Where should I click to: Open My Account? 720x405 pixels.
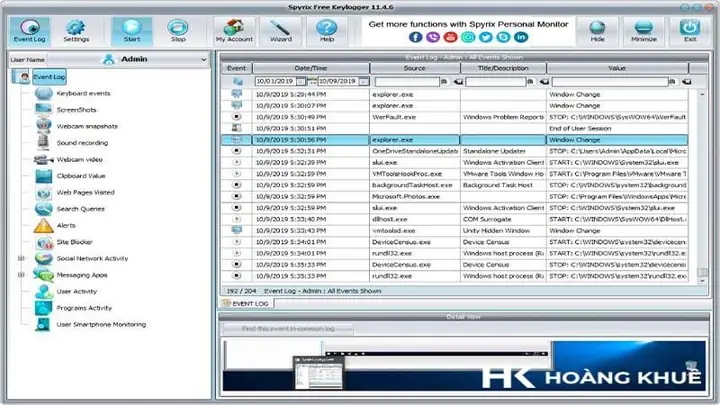234,31
